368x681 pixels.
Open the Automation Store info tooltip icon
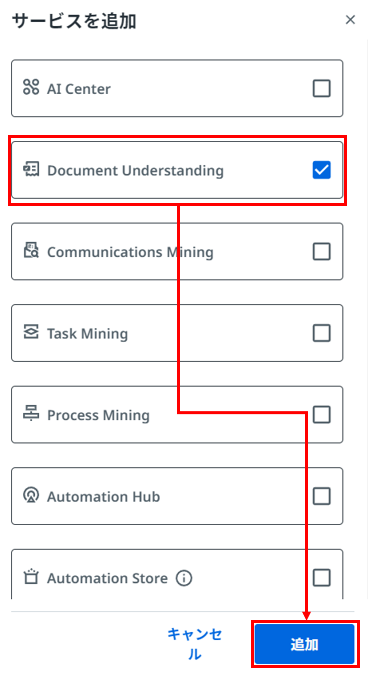pos(184,578)
